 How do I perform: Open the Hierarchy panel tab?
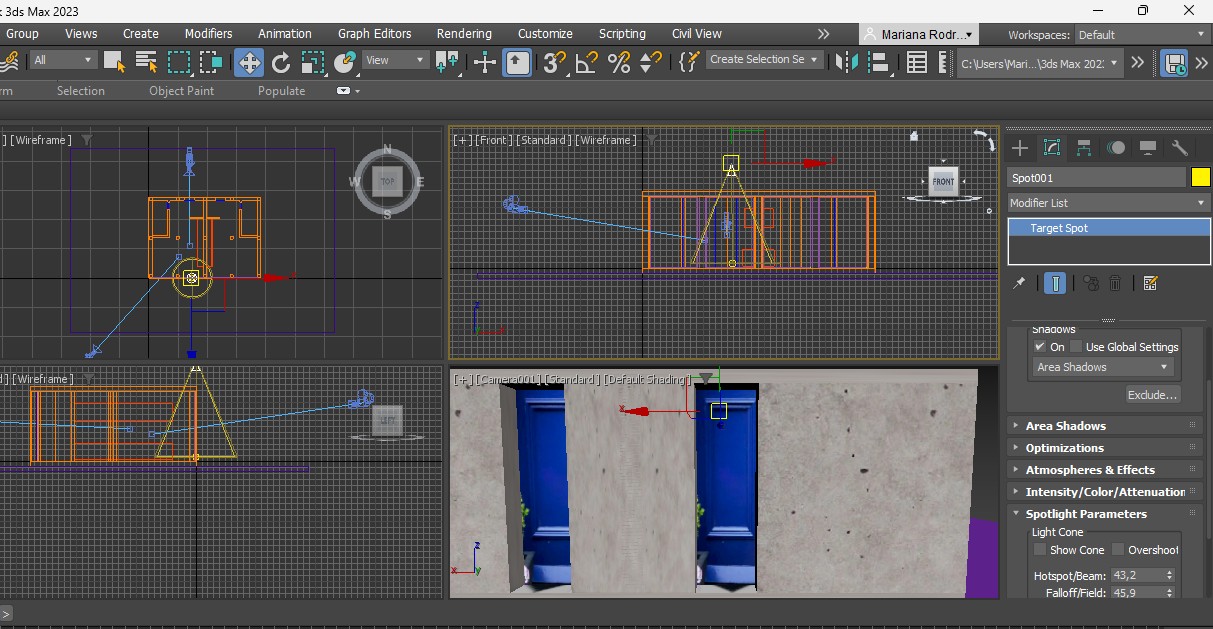(1084, 148)
